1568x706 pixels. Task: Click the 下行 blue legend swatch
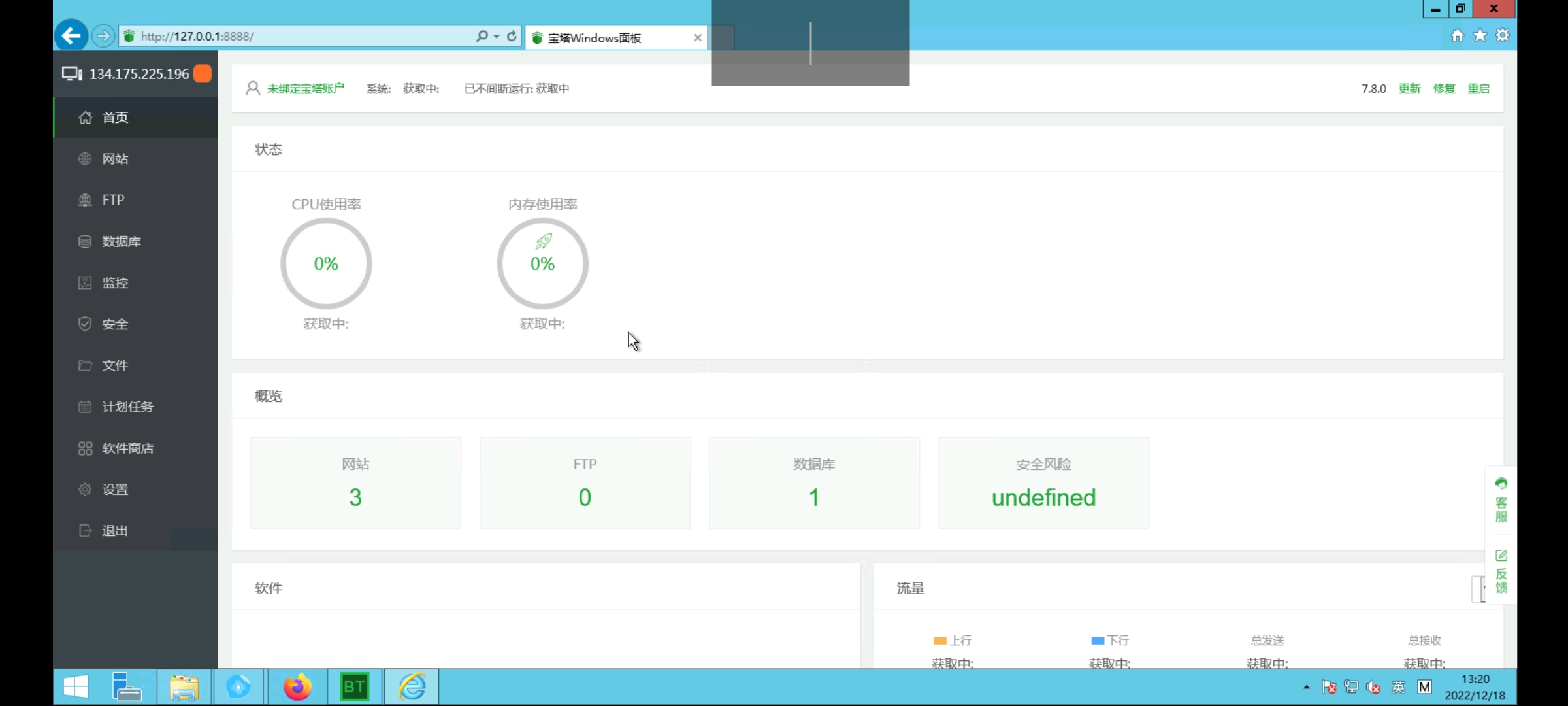(1098, 641)
